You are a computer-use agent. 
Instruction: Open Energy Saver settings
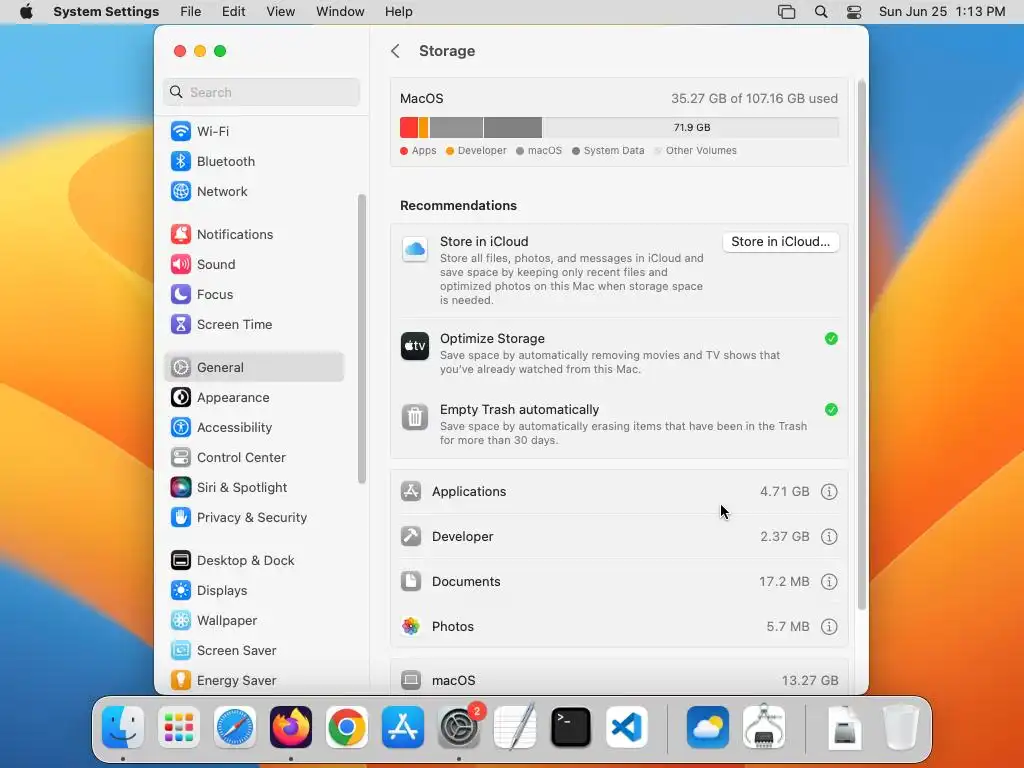pyautogui.click(x=255, y=680)
